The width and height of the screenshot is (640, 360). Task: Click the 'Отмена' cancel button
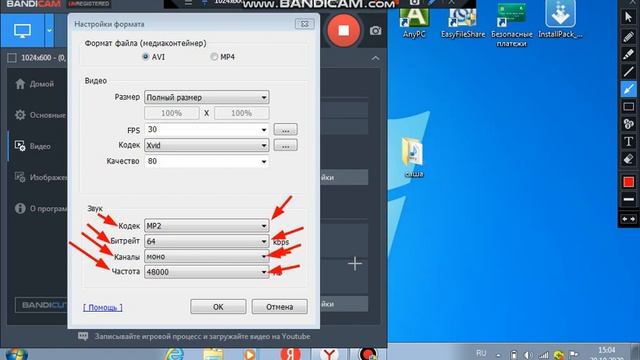(x=280, y=307)
